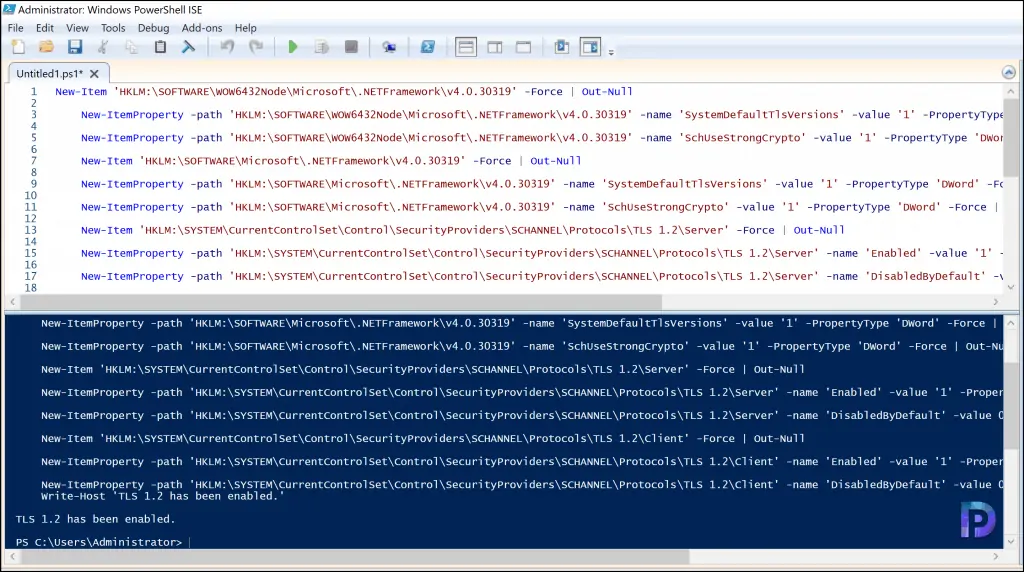Open new remote PowerShell tab icon
The image size is (1024, 572).
[389, 47]
